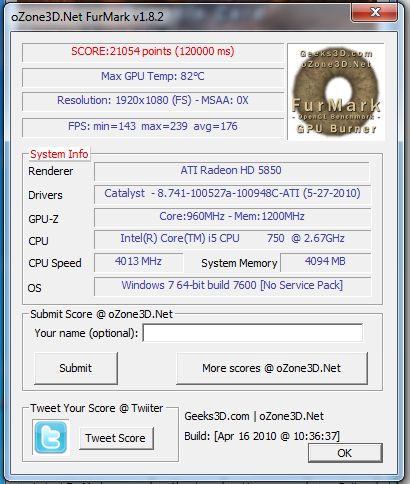
Task: Focus the Your name input field
Action: coord(253,333)
